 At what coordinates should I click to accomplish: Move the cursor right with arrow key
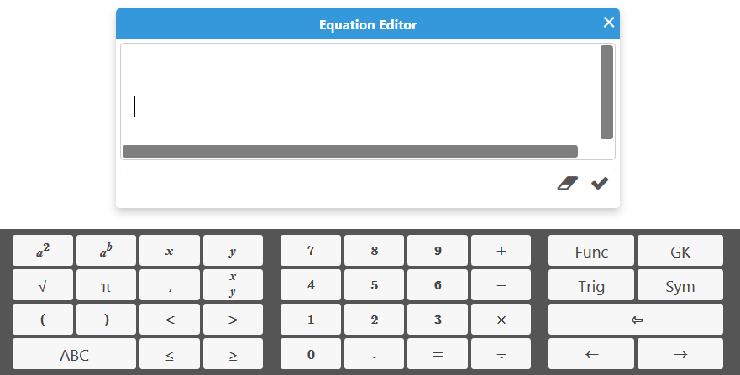(680, 354)
